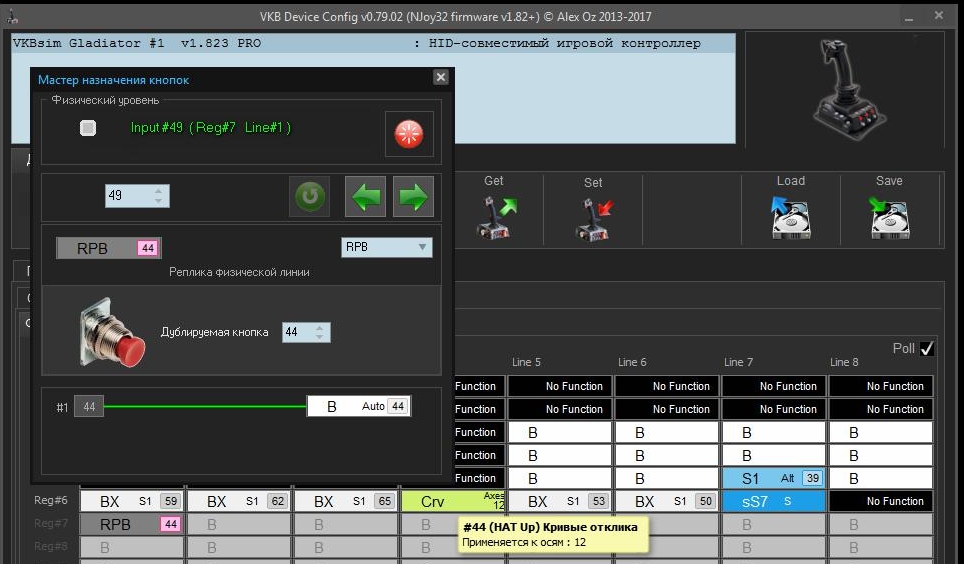Screen dimensions: 964x564
Task: Click Line 5 column header
Action: (x=526, y=362)
